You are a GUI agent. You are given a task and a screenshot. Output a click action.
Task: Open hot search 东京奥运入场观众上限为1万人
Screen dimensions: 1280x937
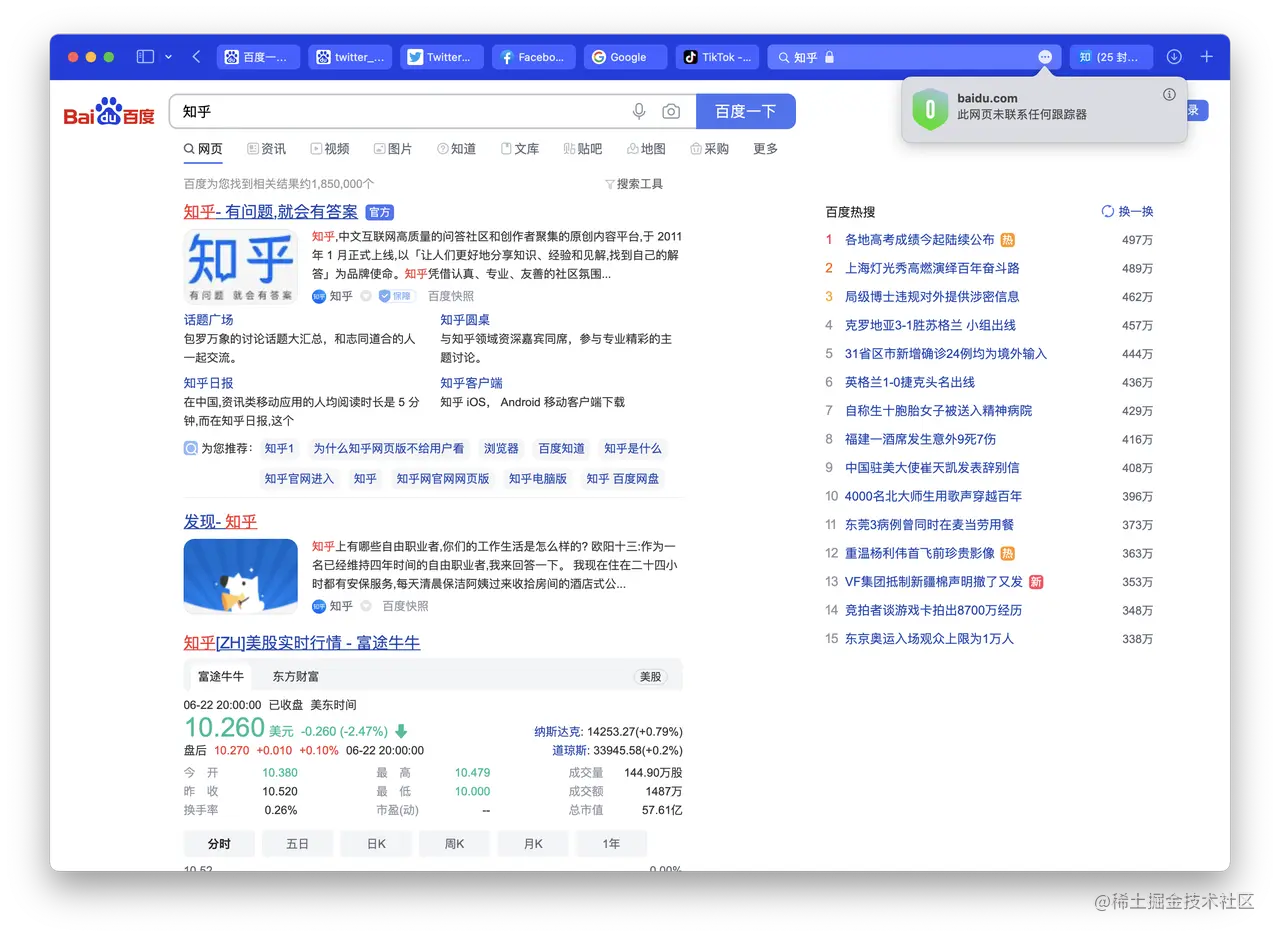point(929,639)
